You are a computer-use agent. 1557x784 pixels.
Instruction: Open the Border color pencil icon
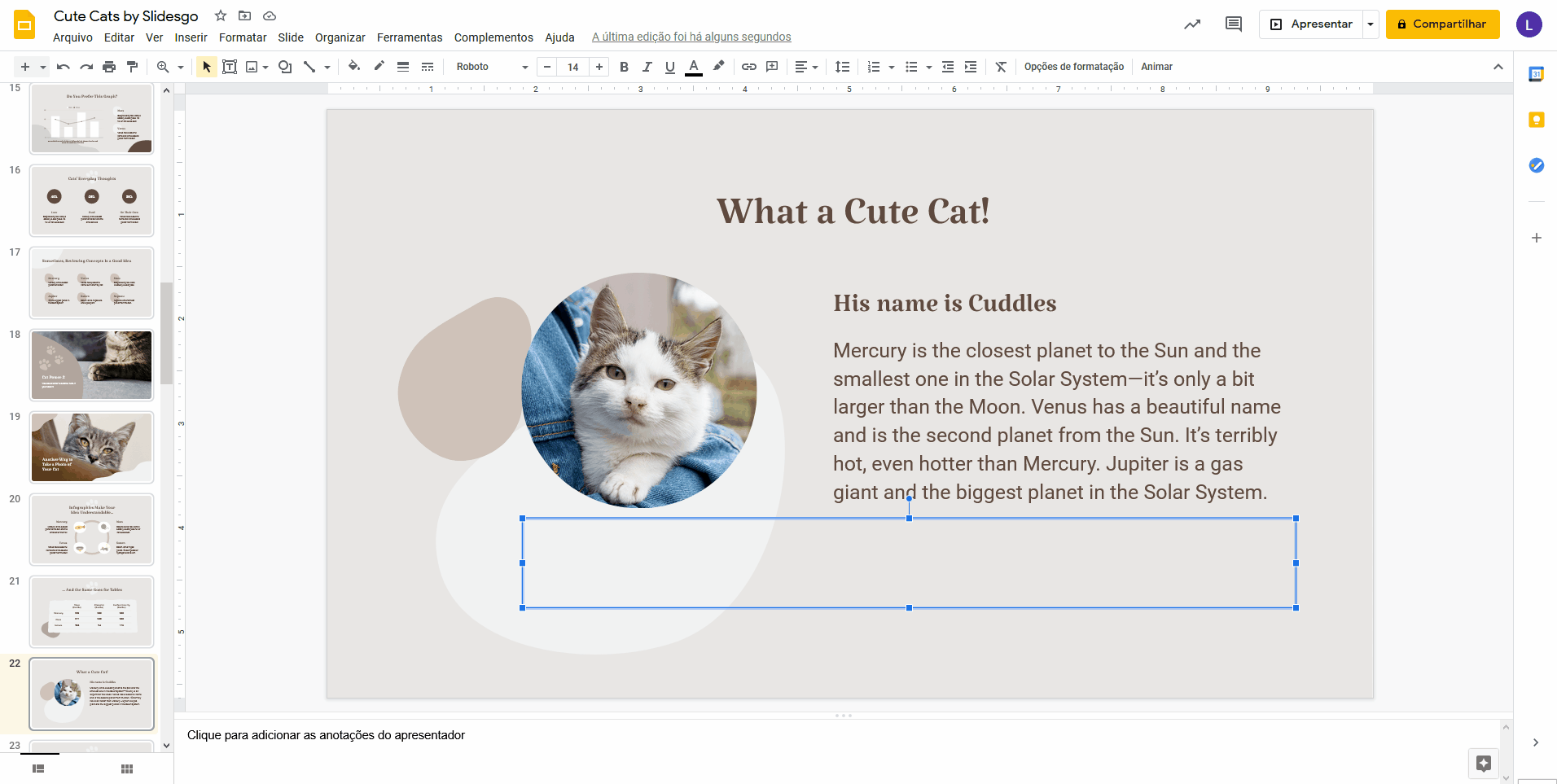point(379,67)
